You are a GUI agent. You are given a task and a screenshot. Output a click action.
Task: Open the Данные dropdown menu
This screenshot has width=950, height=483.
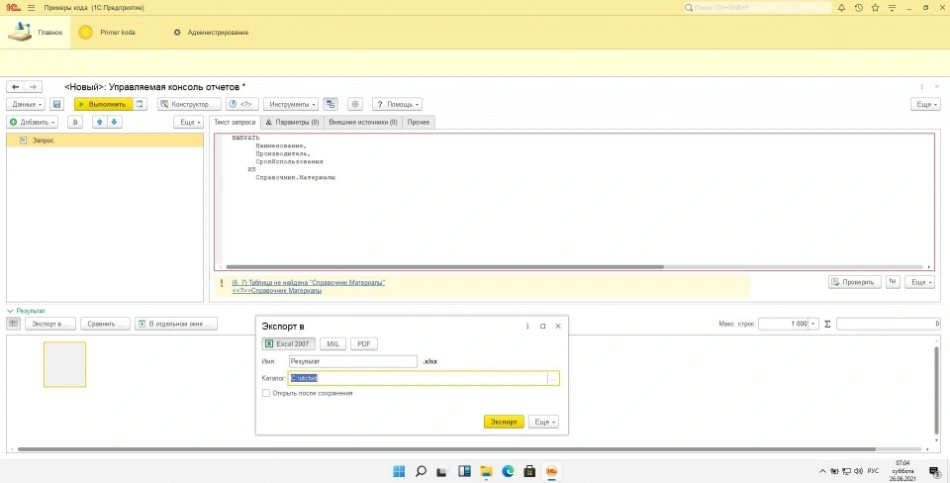25,104
